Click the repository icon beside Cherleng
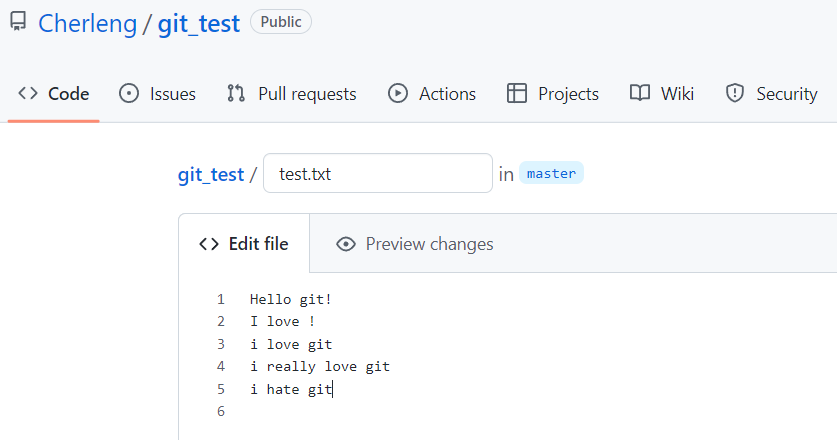Image resolution: width=837 pixels, height=440 pixels. pyautogui.click(x=18, y=22)
